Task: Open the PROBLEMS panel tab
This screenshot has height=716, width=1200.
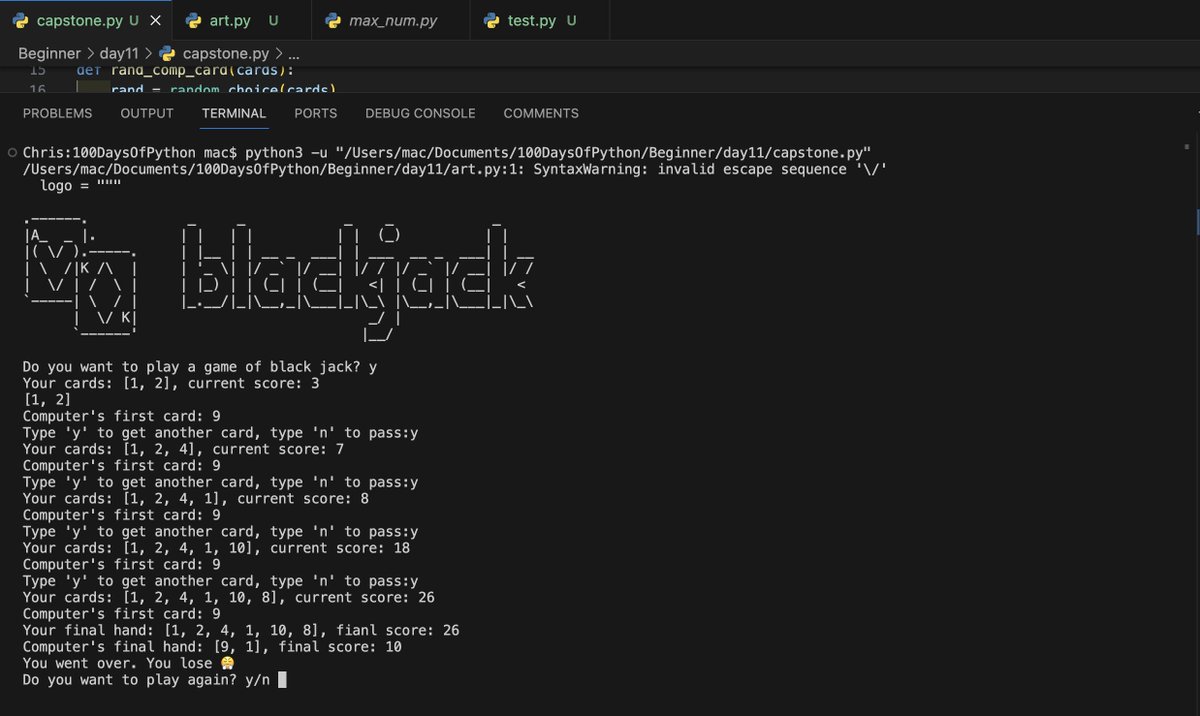Action: [57, 113]
